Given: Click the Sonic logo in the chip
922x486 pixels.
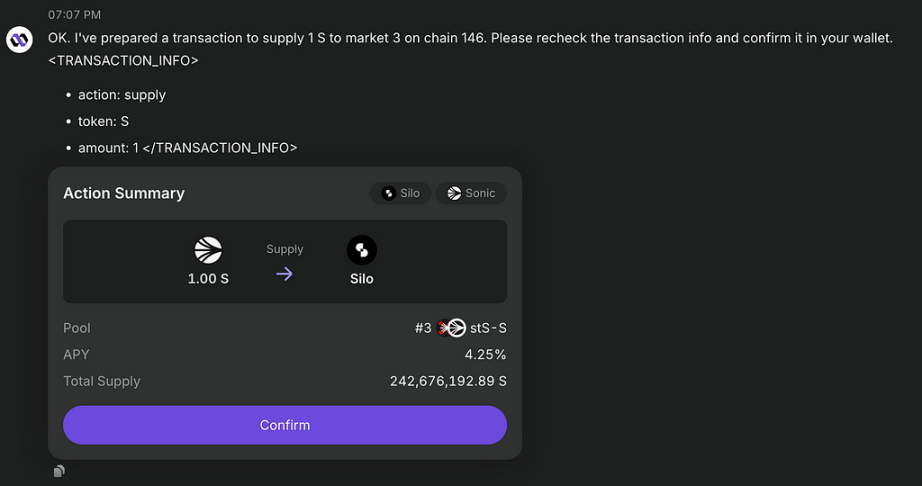Looking at the screenshot, I should [454, 193].
